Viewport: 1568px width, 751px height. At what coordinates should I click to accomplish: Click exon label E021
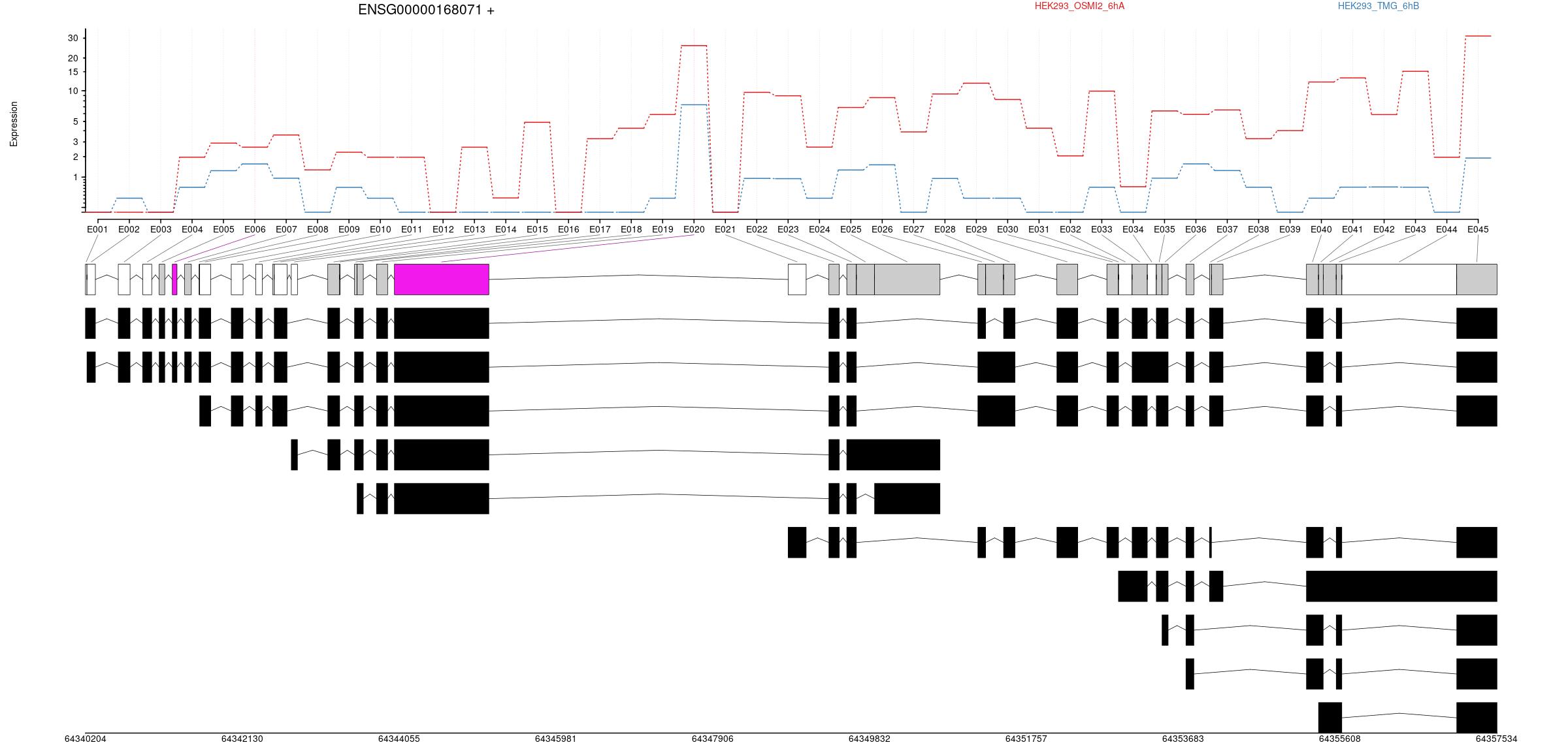click(x=725, y=229)
